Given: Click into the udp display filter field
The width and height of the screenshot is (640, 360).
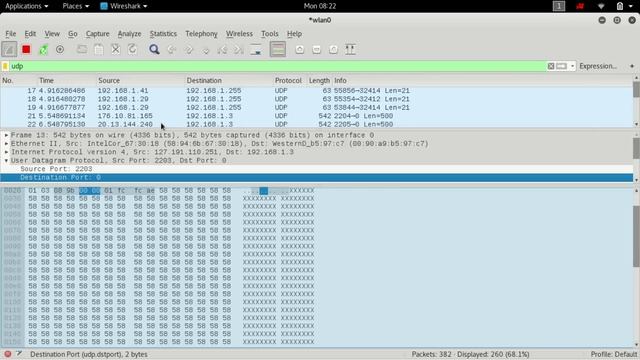Looking at the screenshot, I should pos(278,66).
